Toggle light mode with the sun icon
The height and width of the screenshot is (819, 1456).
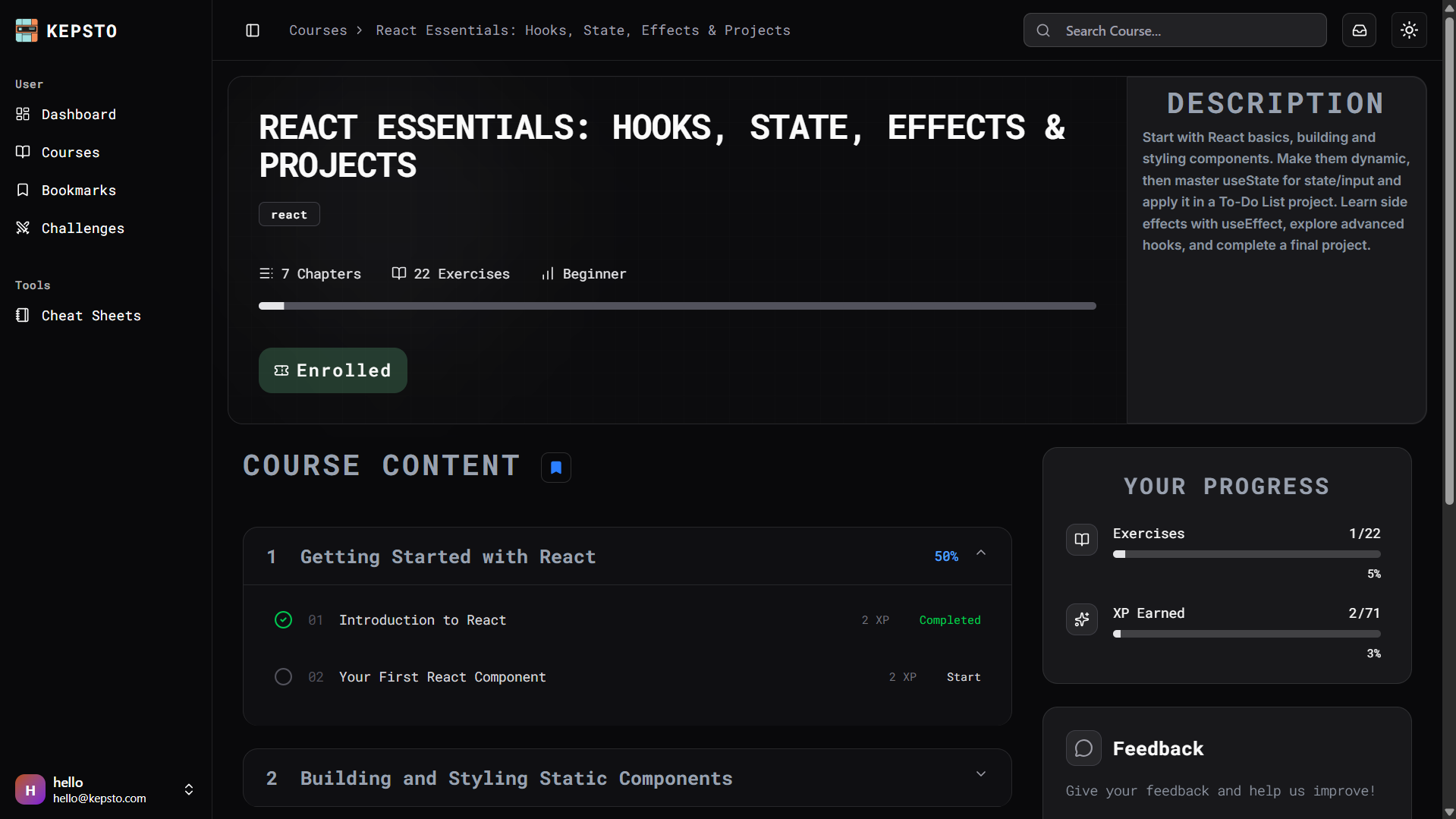click(x=1408, y=30)
